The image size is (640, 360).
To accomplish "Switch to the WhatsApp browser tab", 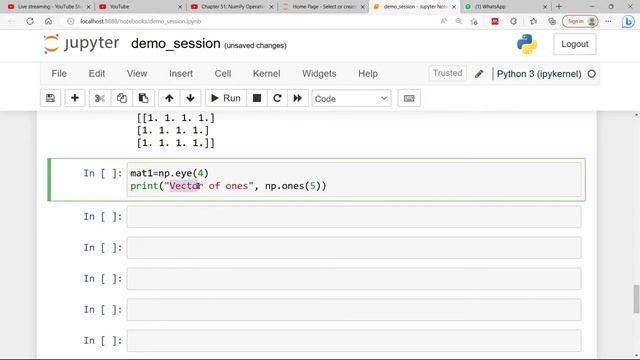I will coord(505,7).
